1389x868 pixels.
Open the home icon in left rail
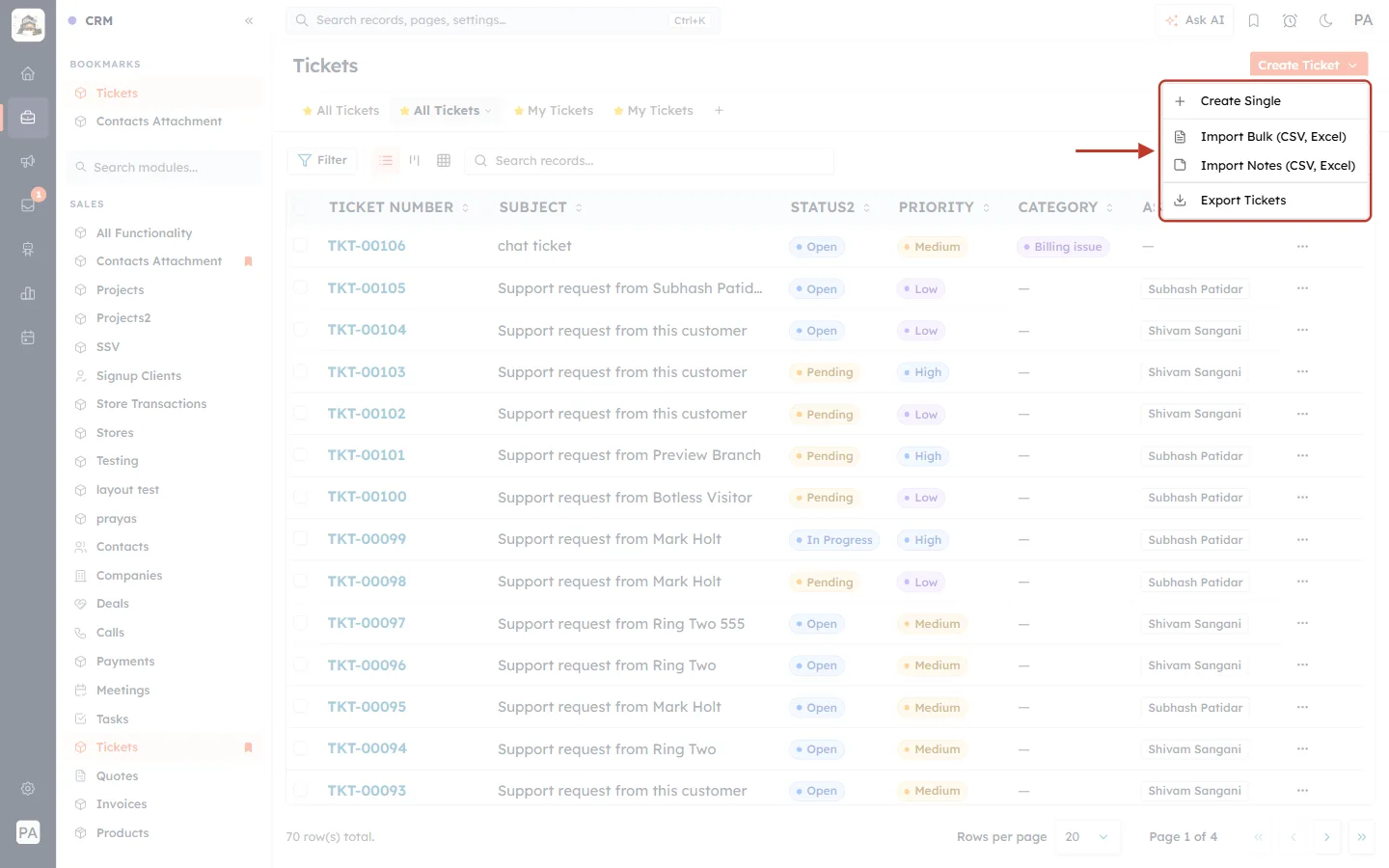click(x=28, y=73)
